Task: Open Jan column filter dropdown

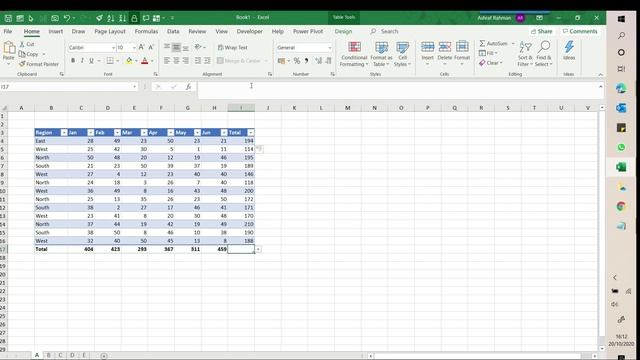Action: [x=91, y=133]
